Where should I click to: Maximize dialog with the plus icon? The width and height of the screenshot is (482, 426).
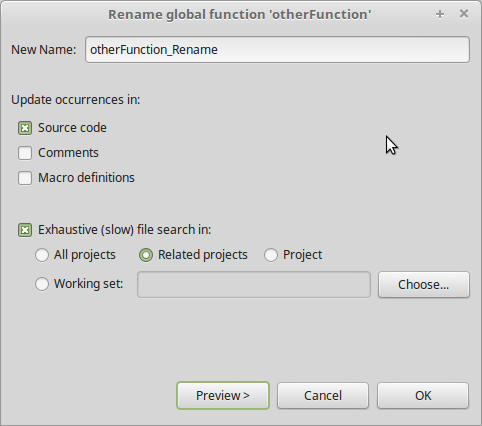(440, 14)
